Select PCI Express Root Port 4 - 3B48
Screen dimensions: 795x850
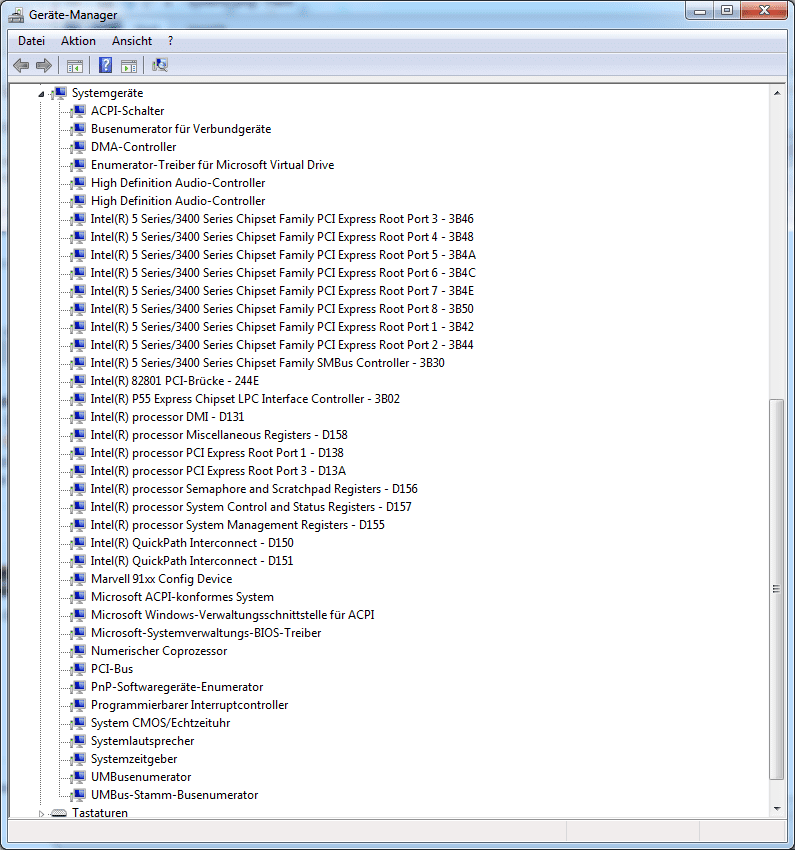(282, 236)
